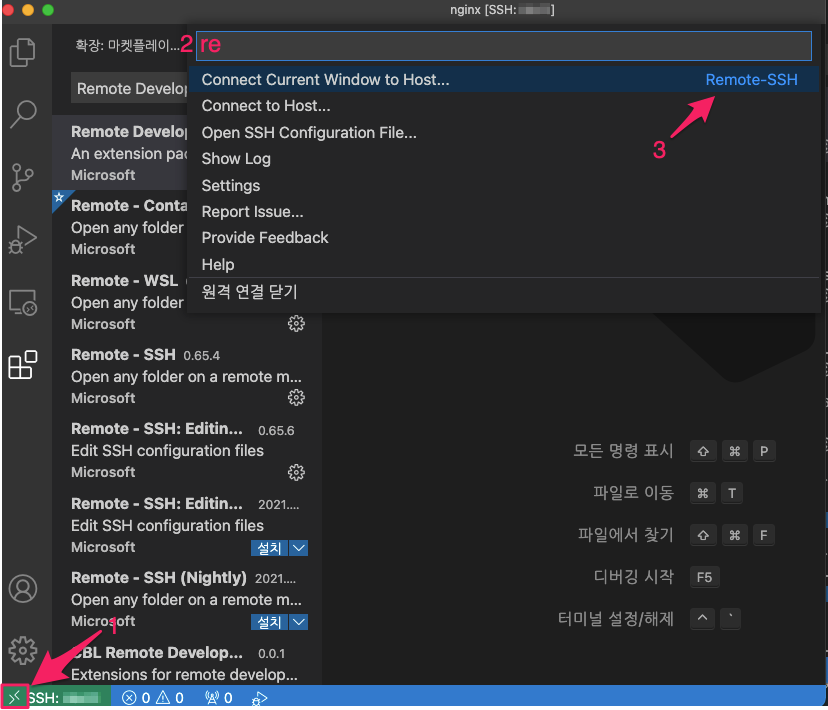Image resolution: width=828 pixels, height=710 pixels.
Task: Open the Remote - SSH 0.65.4 extension entry
Action: point(187,376)
